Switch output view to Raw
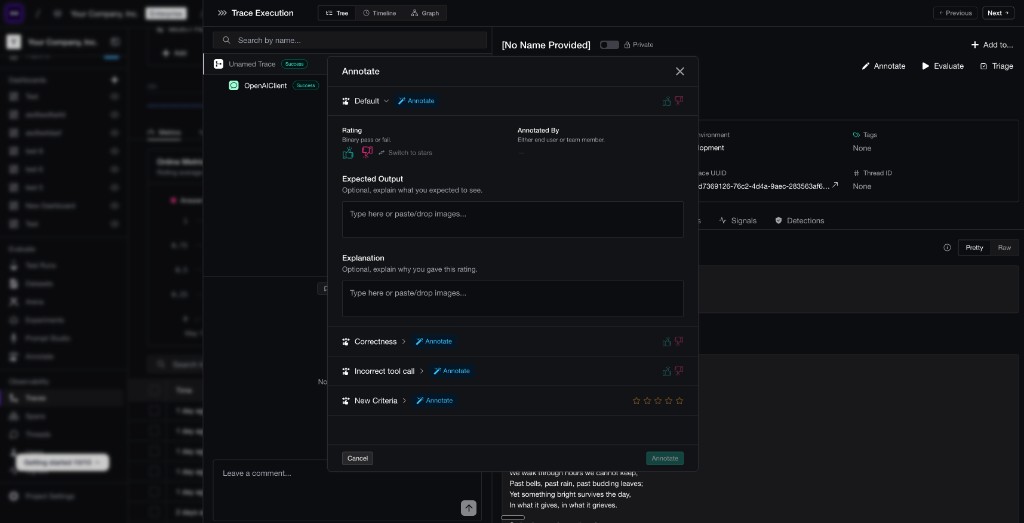The image size is (1024, 523). (1005, 247)
